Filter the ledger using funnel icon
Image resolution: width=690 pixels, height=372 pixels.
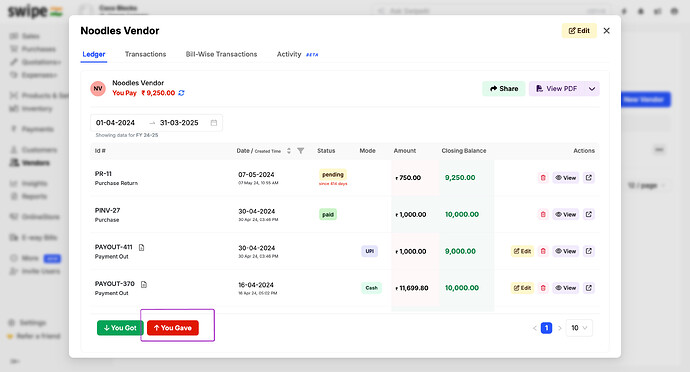[301, 151]
